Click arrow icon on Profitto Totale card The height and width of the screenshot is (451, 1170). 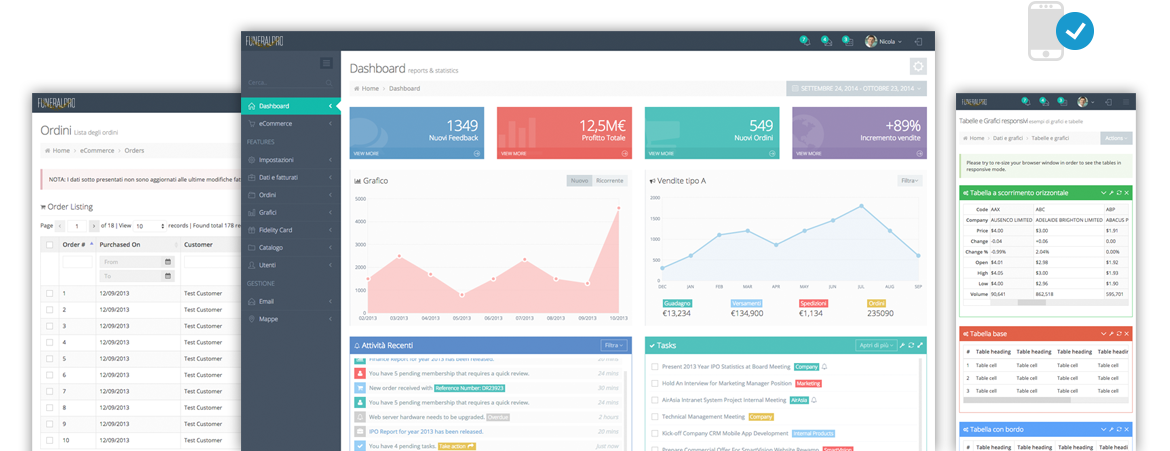625,153
